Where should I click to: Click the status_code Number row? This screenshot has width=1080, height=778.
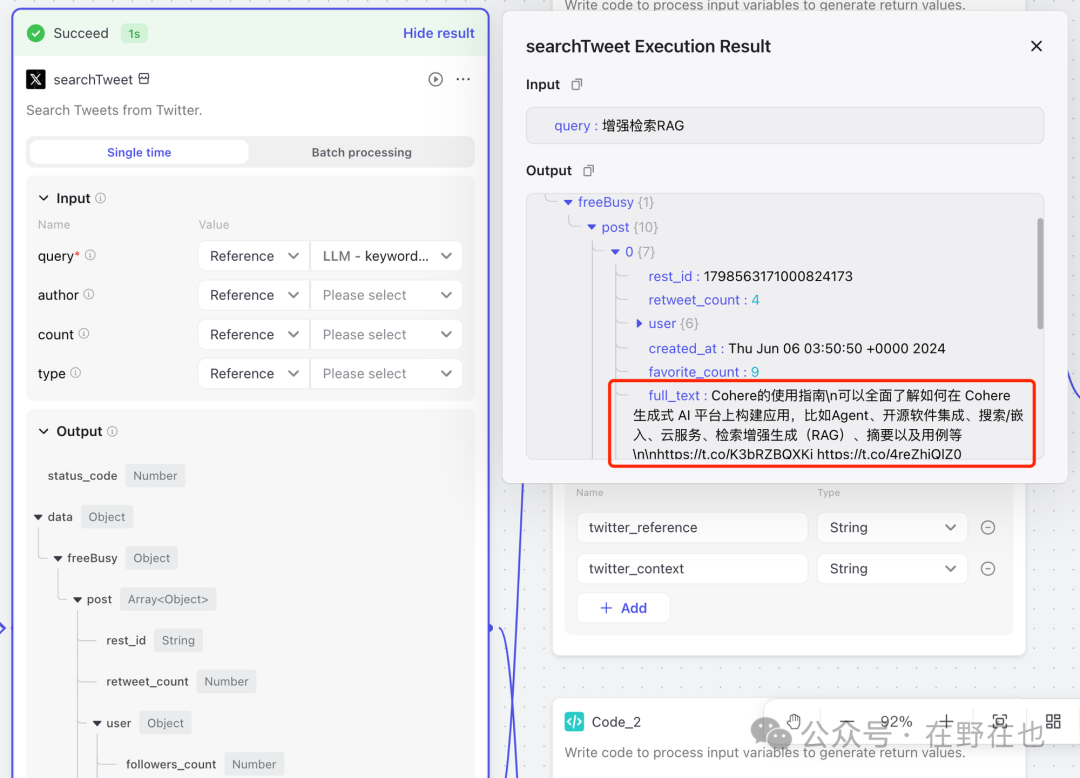pyautogui.click(x=116, y=476)
